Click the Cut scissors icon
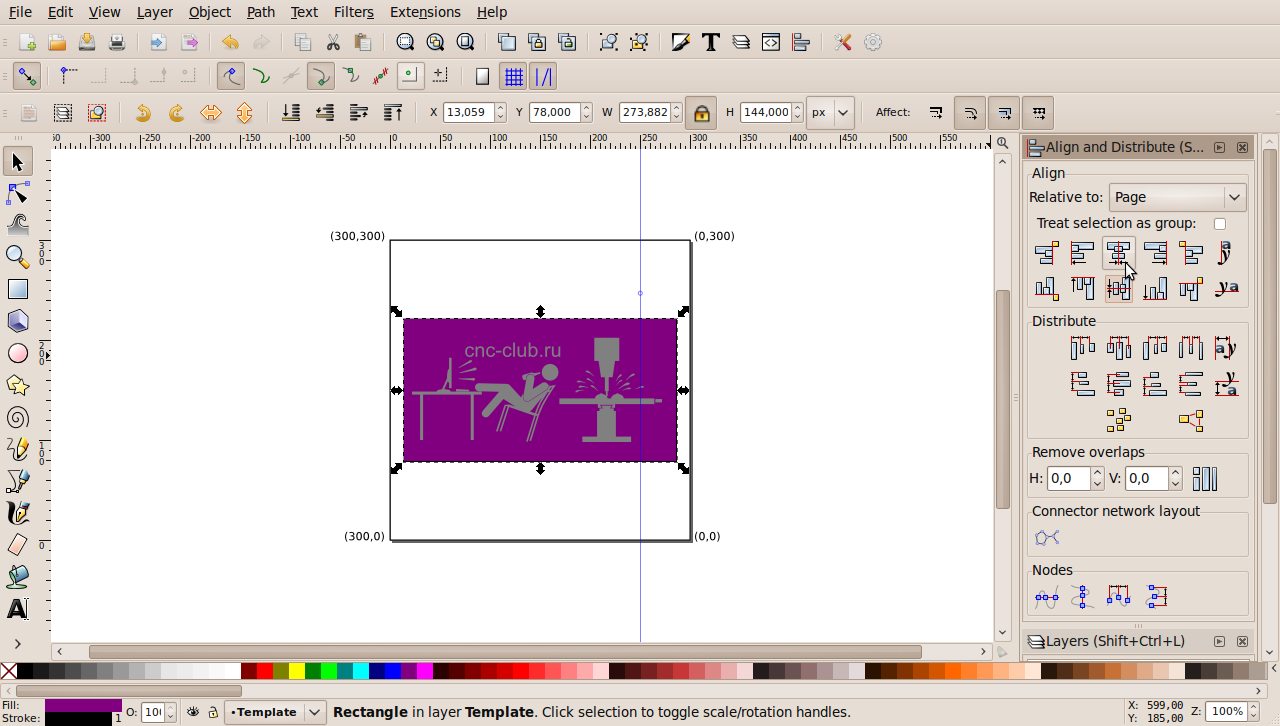1280x726 pixels. click(333, 42)
